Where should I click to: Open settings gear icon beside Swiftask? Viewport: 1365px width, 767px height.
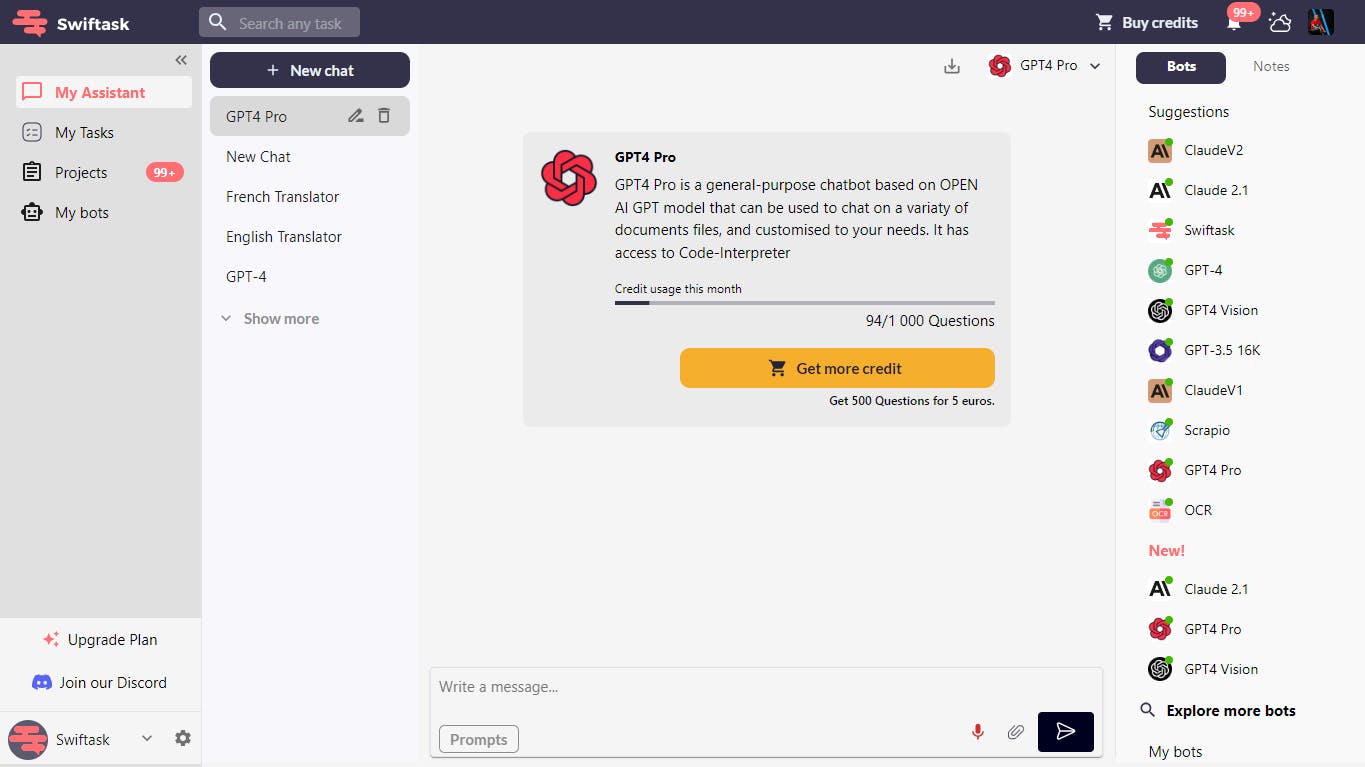pyautogui.click(x=183, y=739)
